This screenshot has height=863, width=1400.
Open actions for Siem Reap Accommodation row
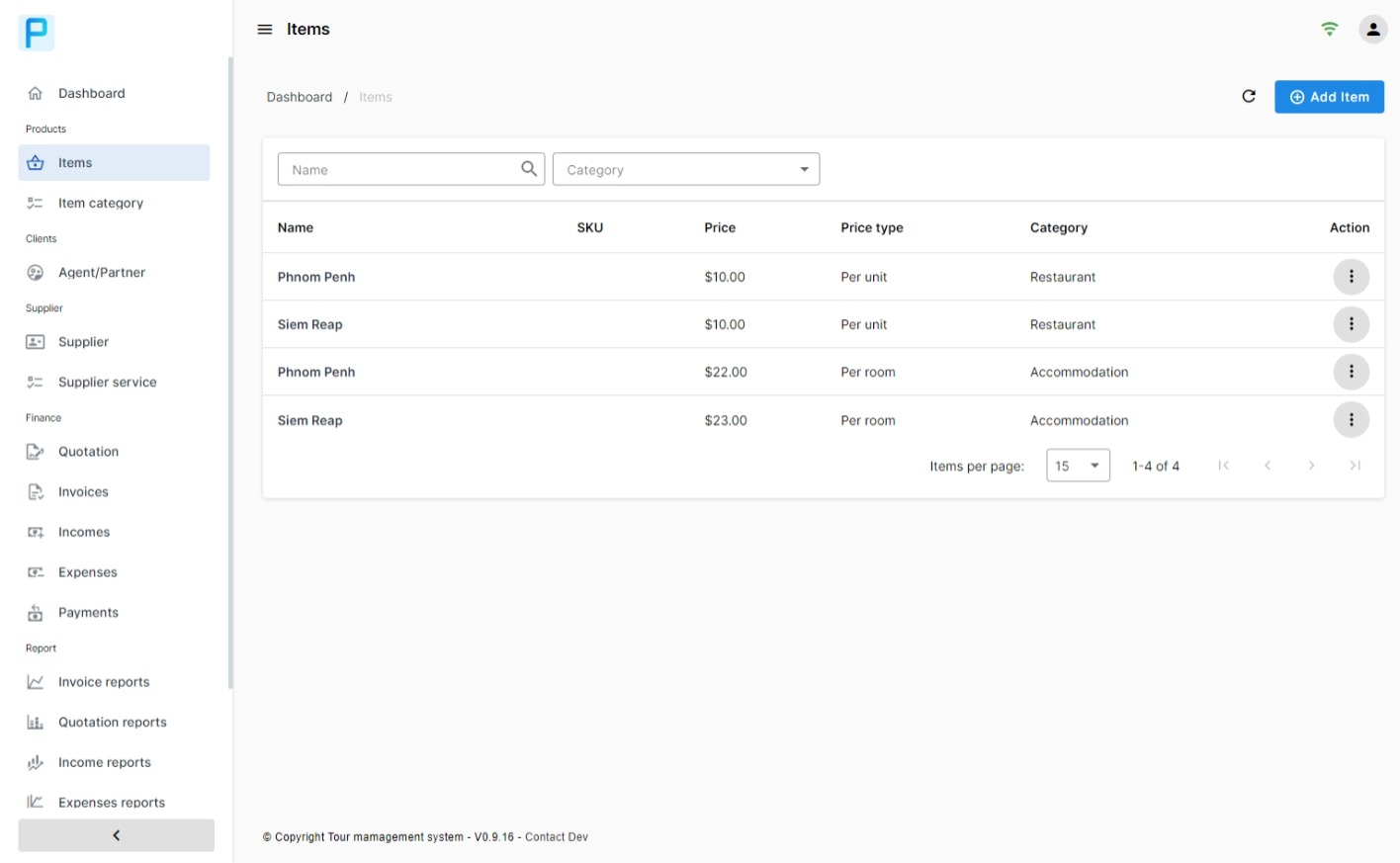(1351, 420)
